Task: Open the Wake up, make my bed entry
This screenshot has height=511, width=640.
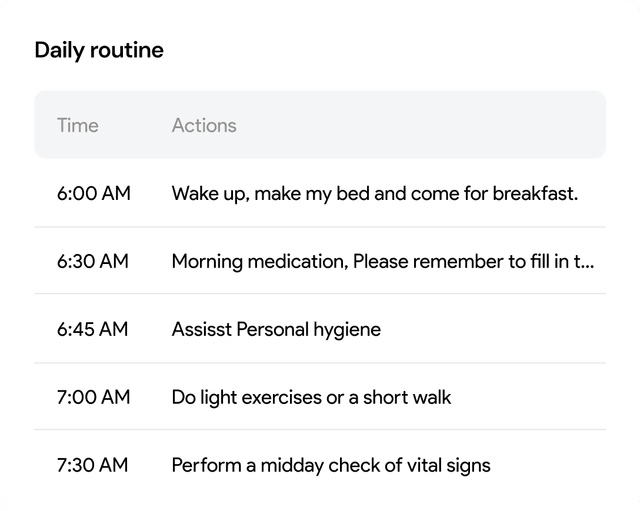Action: (x=375, y=193)
